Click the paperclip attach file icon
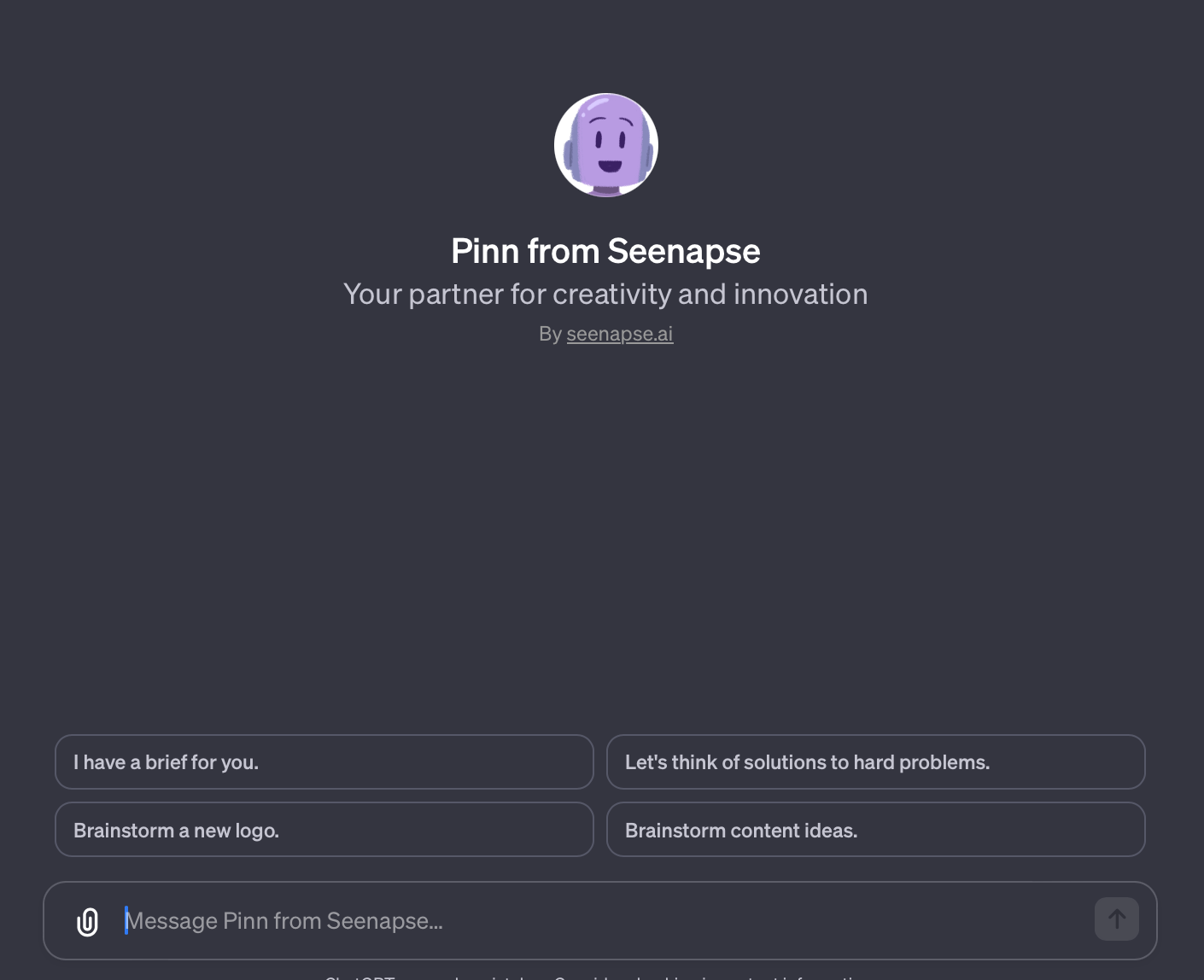 point(87,921)
